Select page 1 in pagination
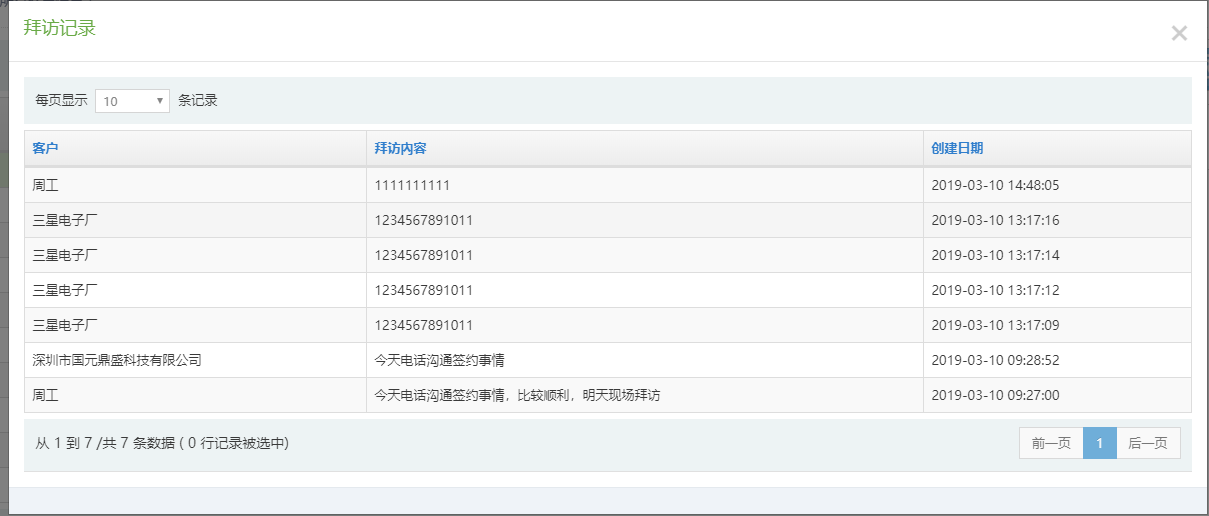Image resolution: width=1209 pixels, height=516 pixels. 1099,443
